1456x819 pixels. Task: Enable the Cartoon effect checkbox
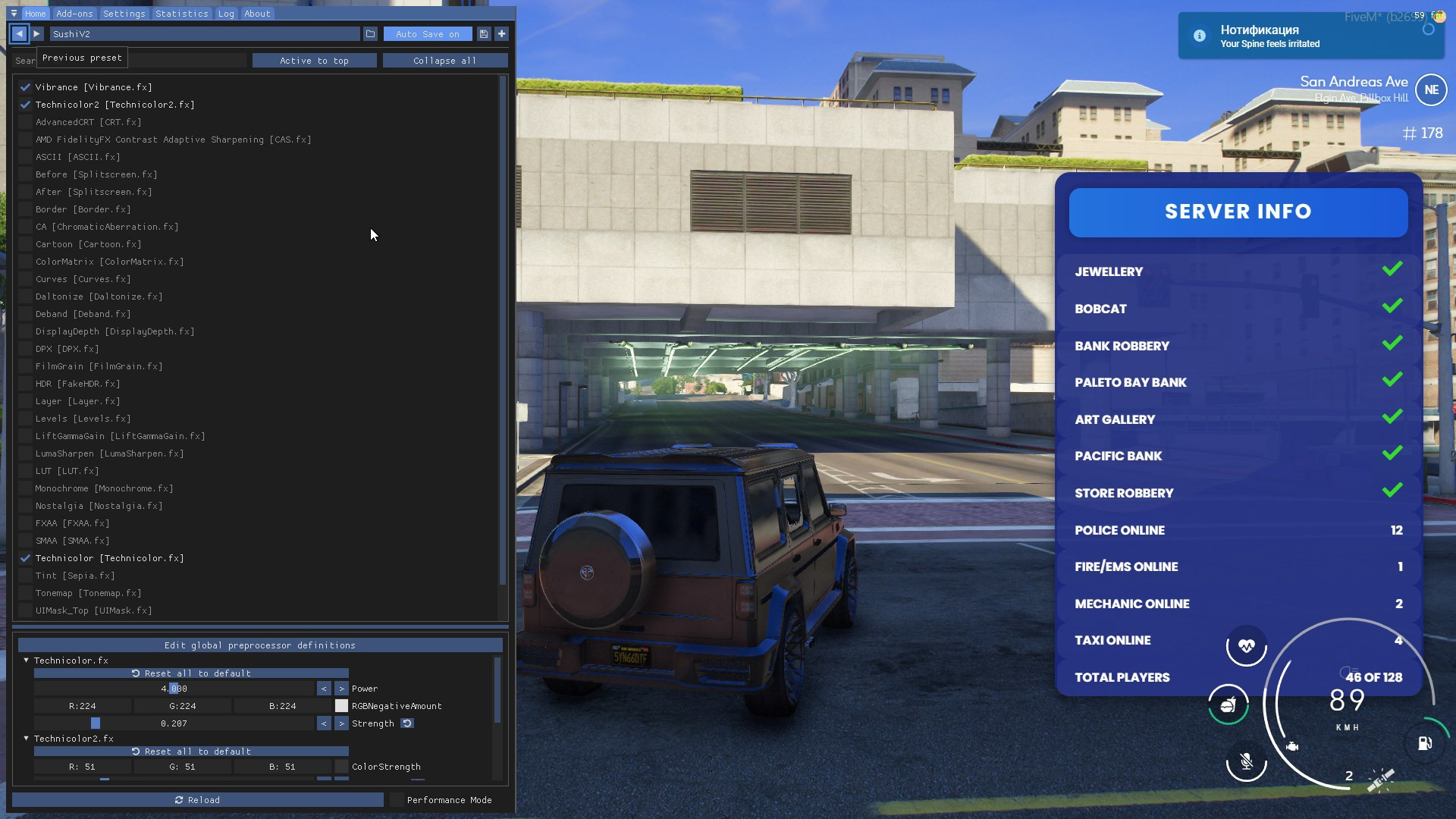pos(25,244)
